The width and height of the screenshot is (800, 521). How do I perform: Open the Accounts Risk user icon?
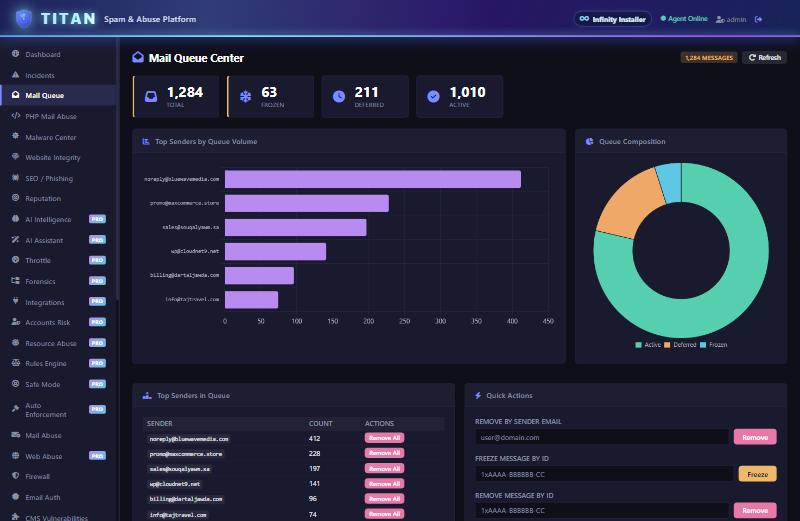coord(15,321)
